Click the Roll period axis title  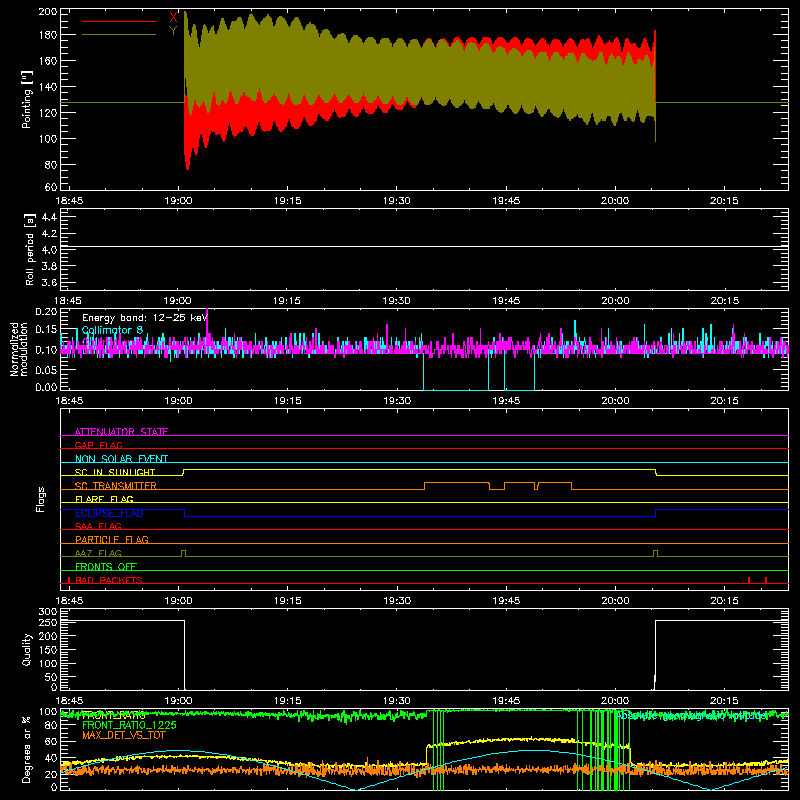30,249
